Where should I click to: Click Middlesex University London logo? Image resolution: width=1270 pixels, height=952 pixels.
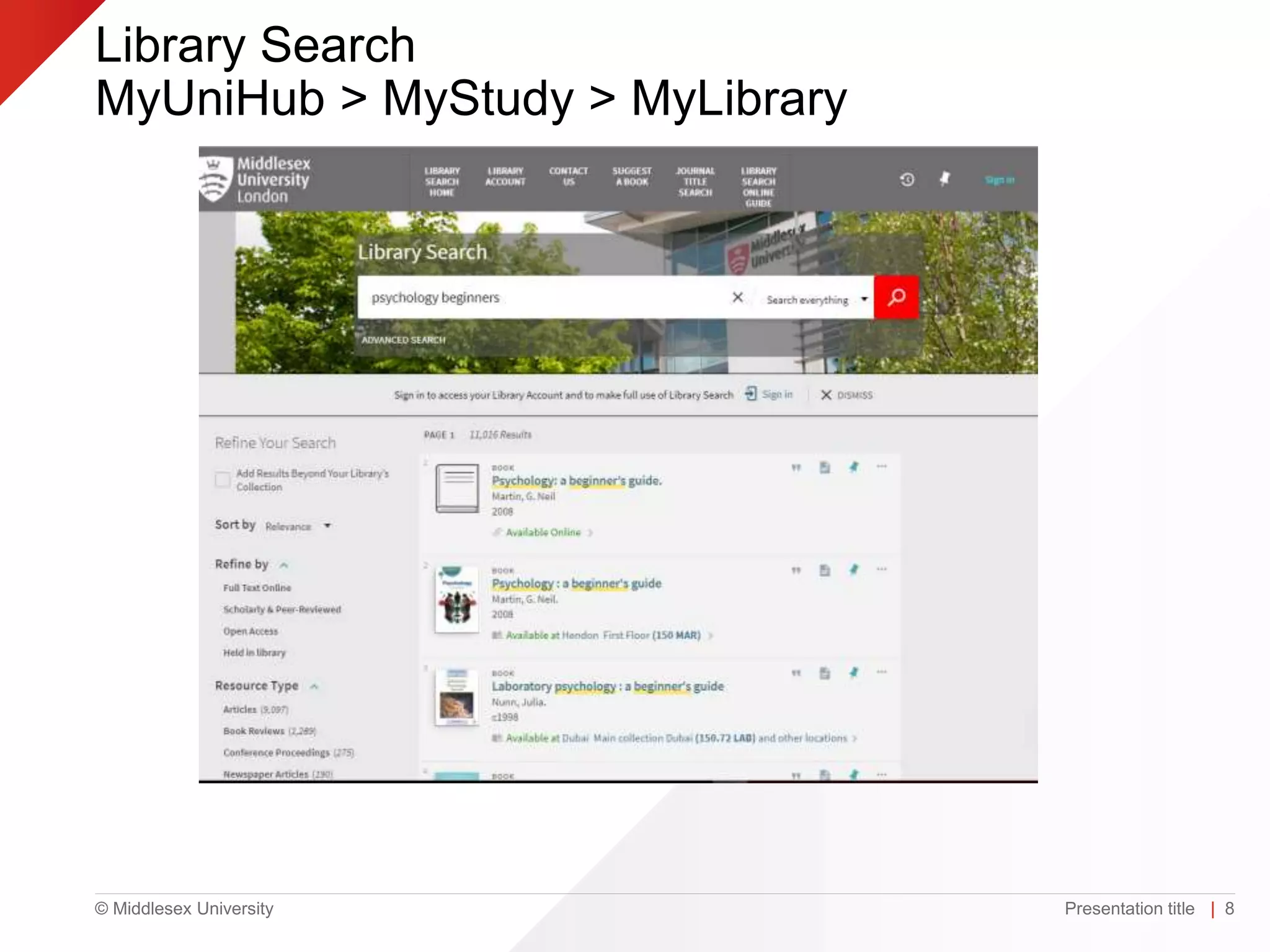(x=255, y=180)
